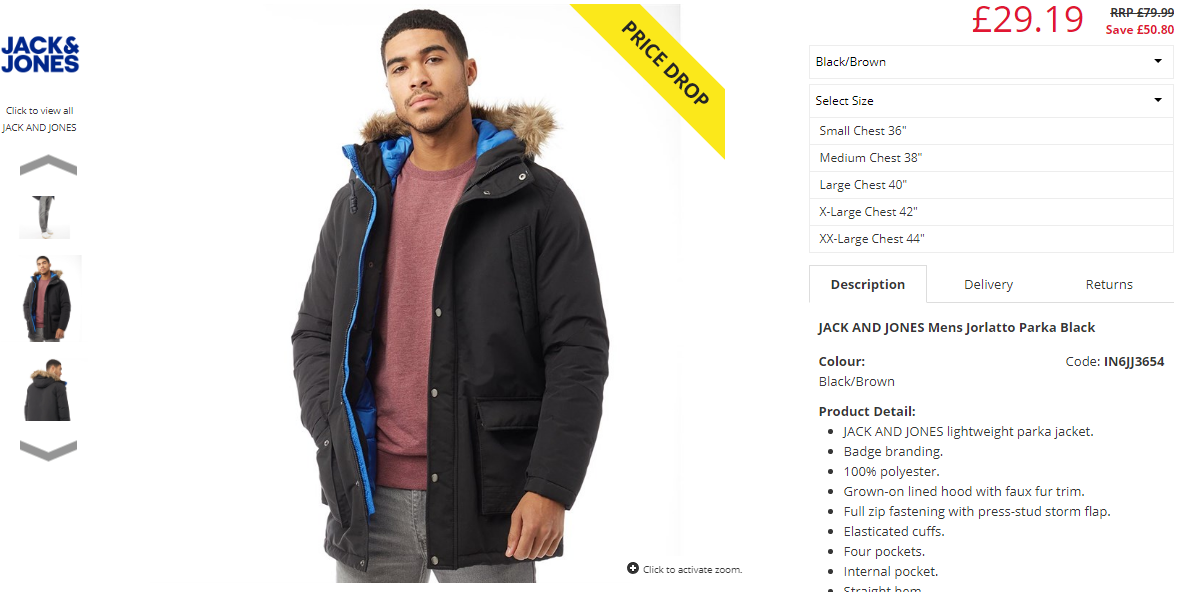Show the back-view parka thumbnail
Image resolution: width=1178 pixels, height=592 pixels.
[48, 389]
